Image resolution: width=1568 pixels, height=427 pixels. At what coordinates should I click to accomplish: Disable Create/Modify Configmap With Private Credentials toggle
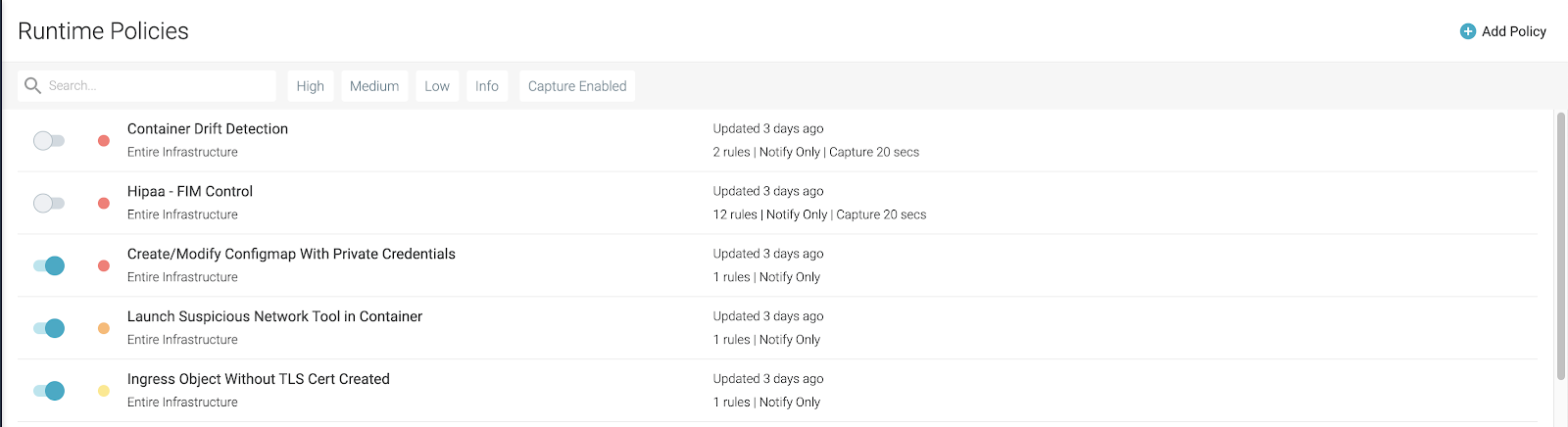tap(48, 266)
